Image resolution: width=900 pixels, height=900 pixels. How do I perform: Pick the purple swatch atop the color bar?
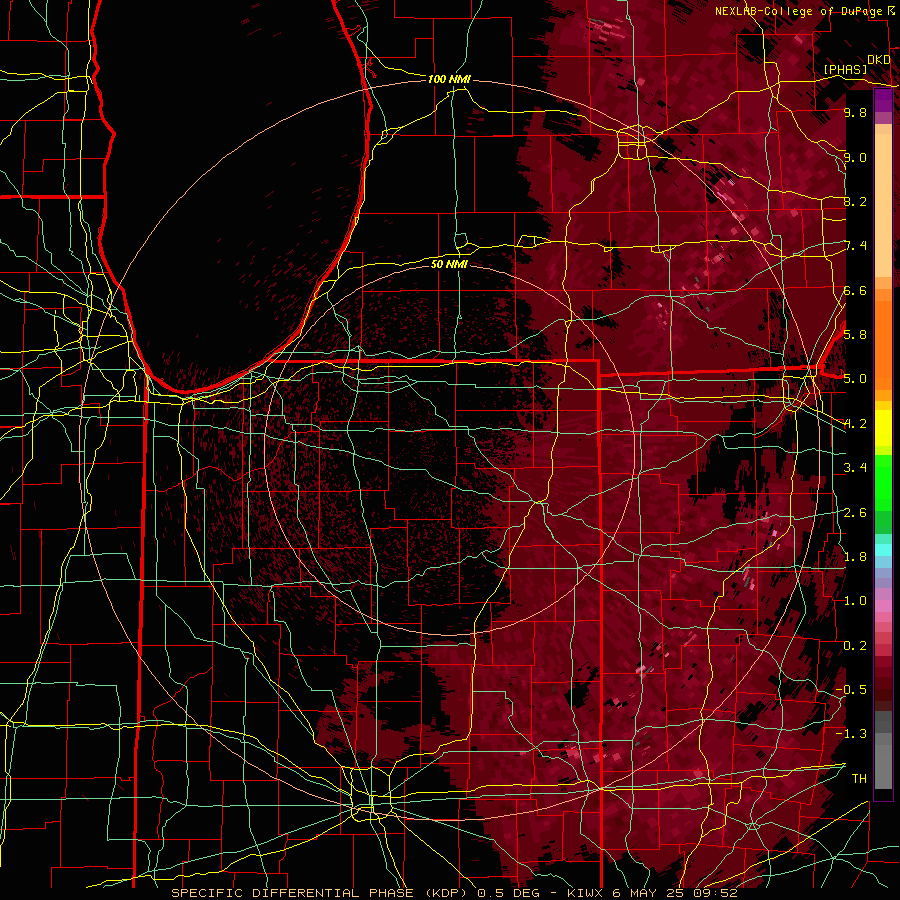(883, 101)
